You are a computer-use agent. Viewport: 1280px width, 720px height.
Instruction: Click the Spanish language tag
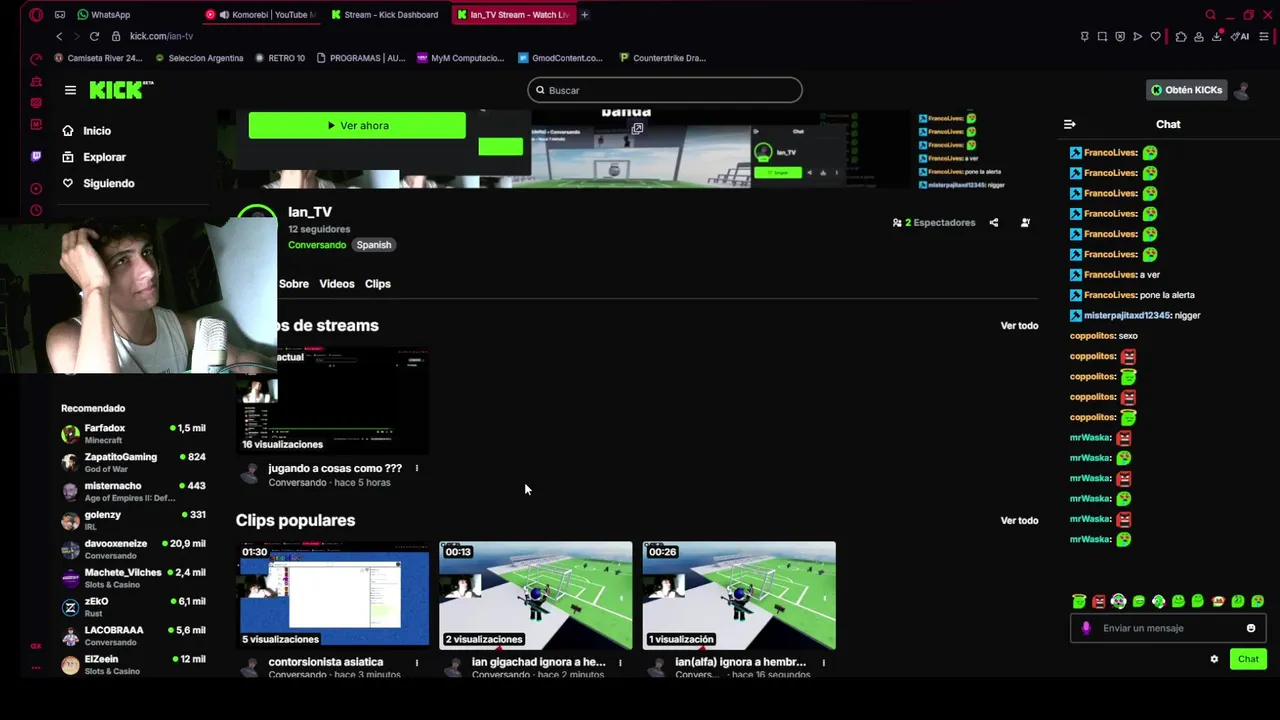pyautogui.click(x=374, y=245)
